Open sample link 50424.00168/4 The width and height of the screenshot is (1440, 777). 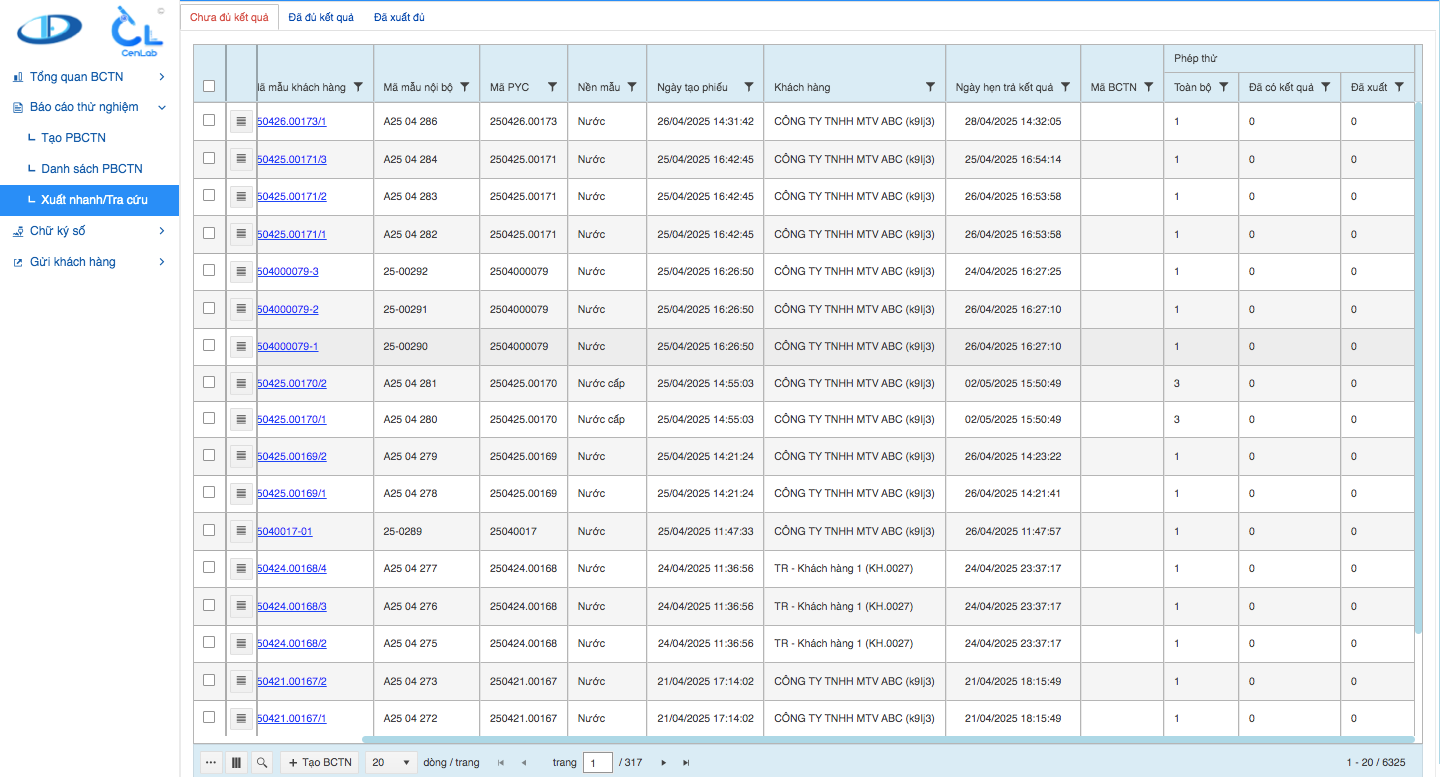pyautogui.click(x=292, y=569)
